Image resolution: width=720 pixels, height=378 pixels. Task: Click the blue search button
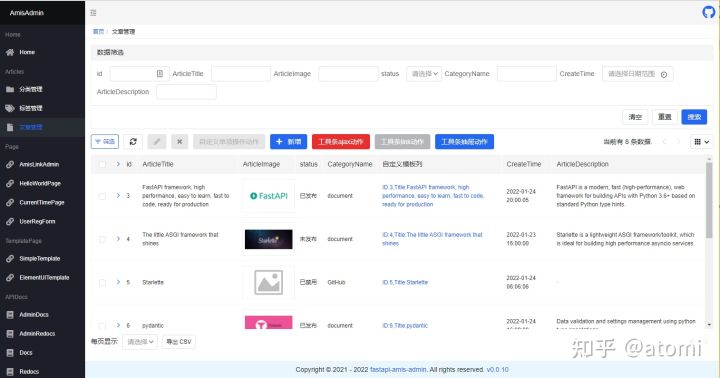point(694,117)
